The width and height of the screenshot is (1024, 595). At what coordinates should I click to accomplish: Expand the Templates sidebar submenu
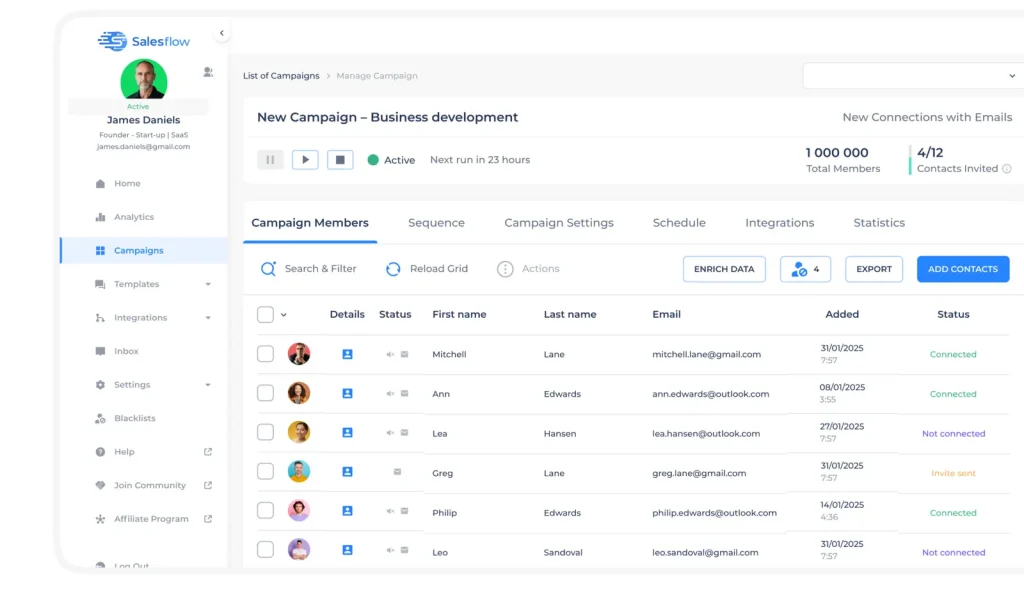208,285
